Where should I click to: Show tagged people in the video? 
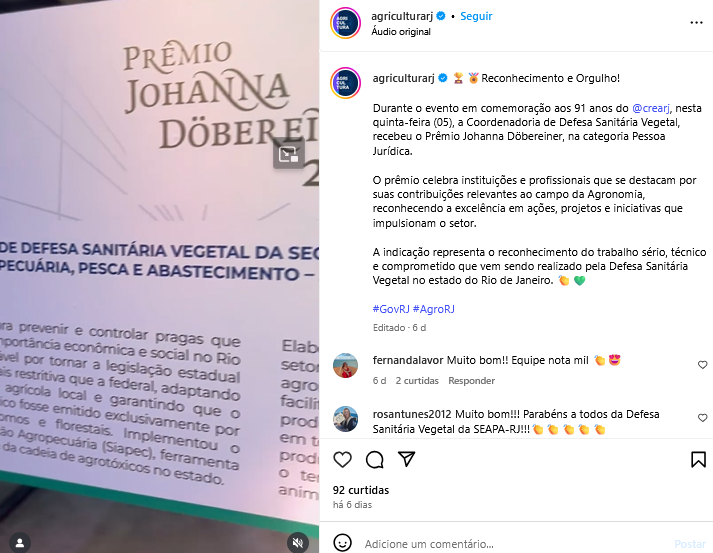point(20,543)
